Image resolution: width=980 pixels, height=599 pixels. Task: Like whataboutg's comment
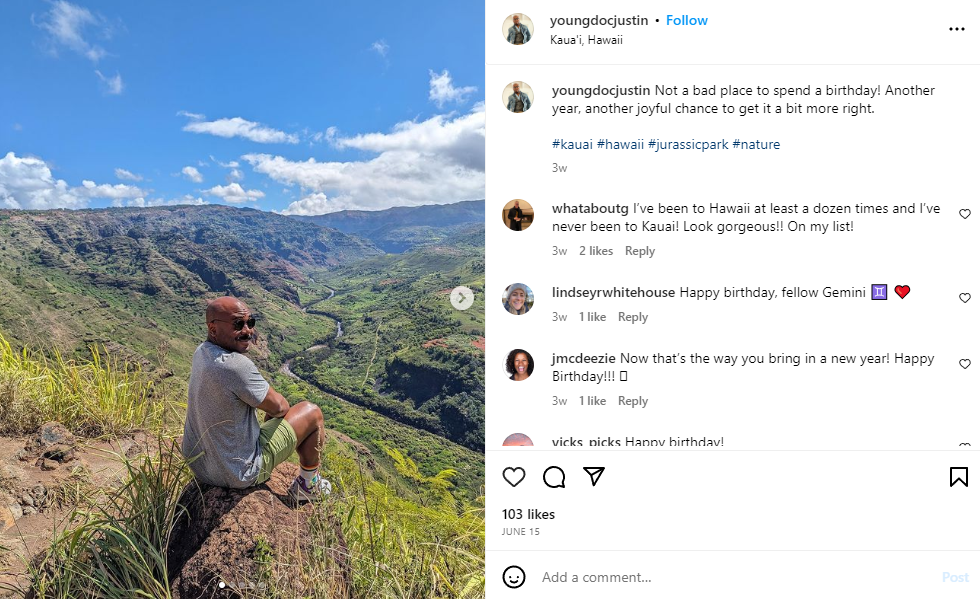pos(965,214)
